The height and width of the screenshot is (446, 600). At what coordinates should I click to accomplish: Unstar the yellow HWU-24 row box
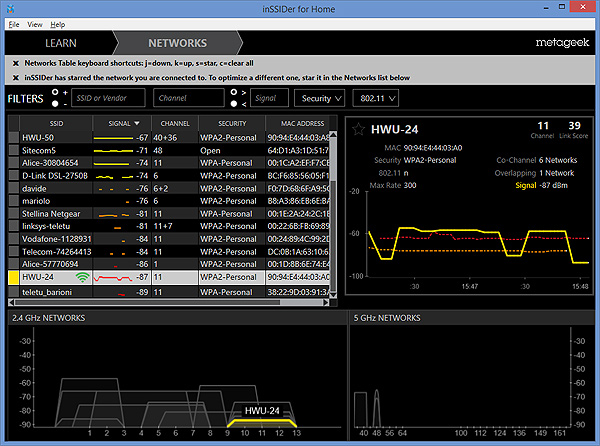tap(14, 277)
